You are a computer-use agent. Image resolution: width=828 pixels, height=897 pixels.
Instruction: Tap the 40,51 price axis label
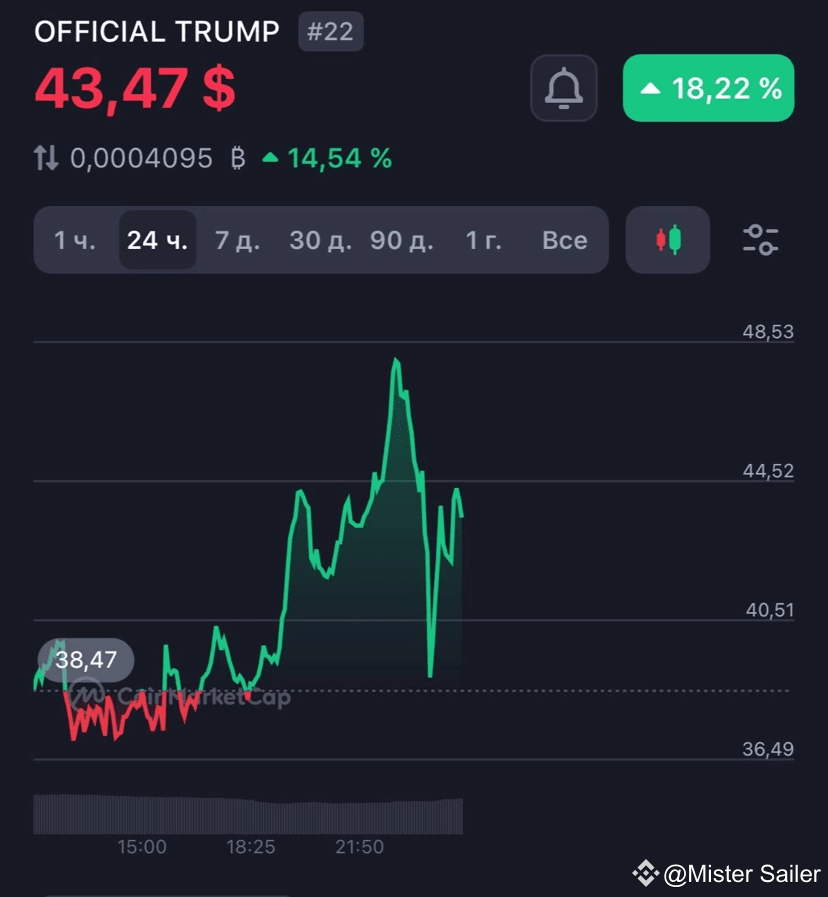coord(770,610)
